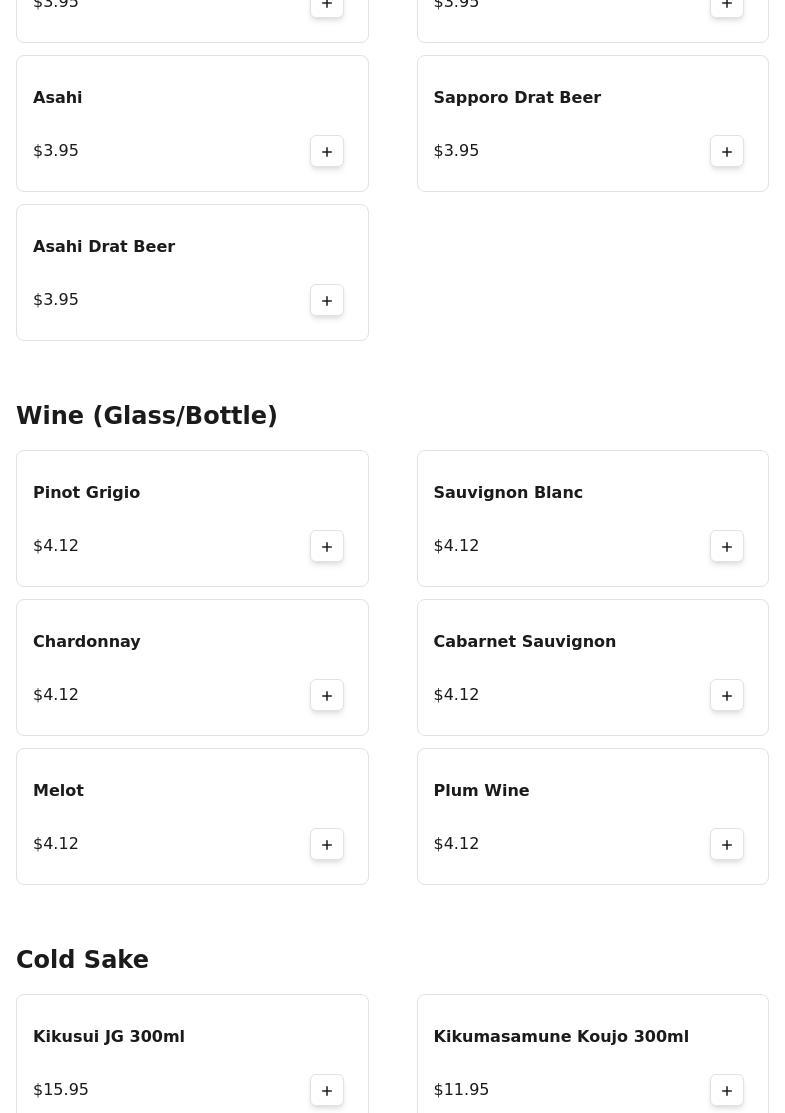Add Sauvignon Blanc using plus button
The image size is (785, 1113).
(727, 546)
